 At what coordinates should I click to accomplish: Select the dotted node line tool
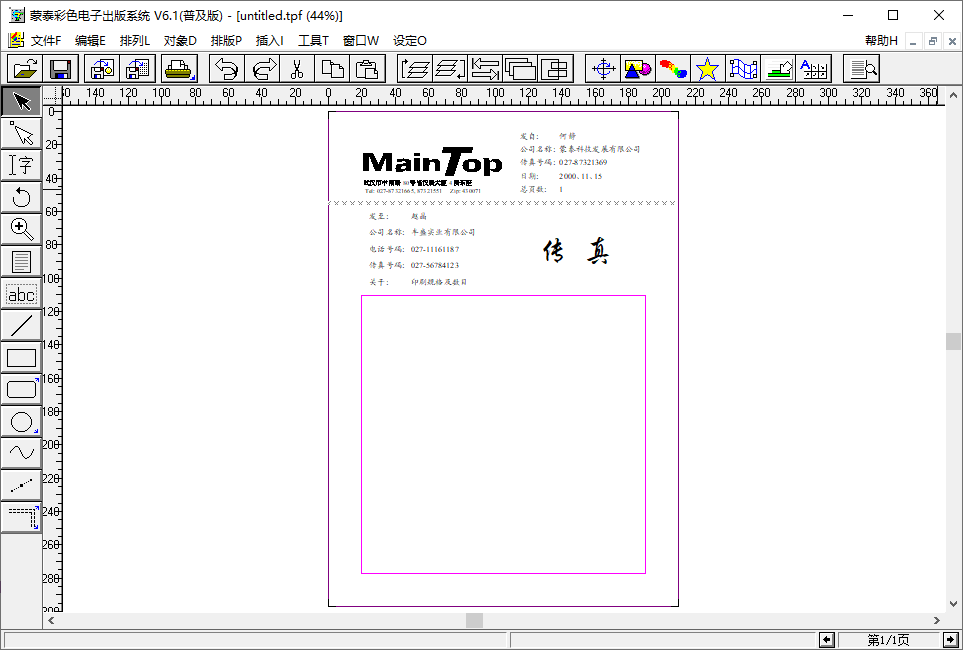tap(21, 485)
